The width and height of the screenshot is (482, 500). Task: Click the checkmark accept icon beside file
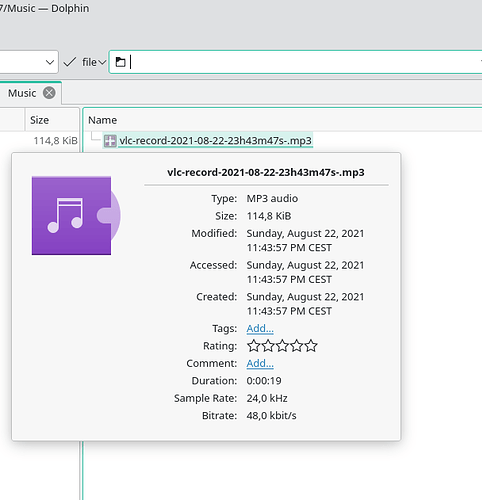click(x=70, y=62)
